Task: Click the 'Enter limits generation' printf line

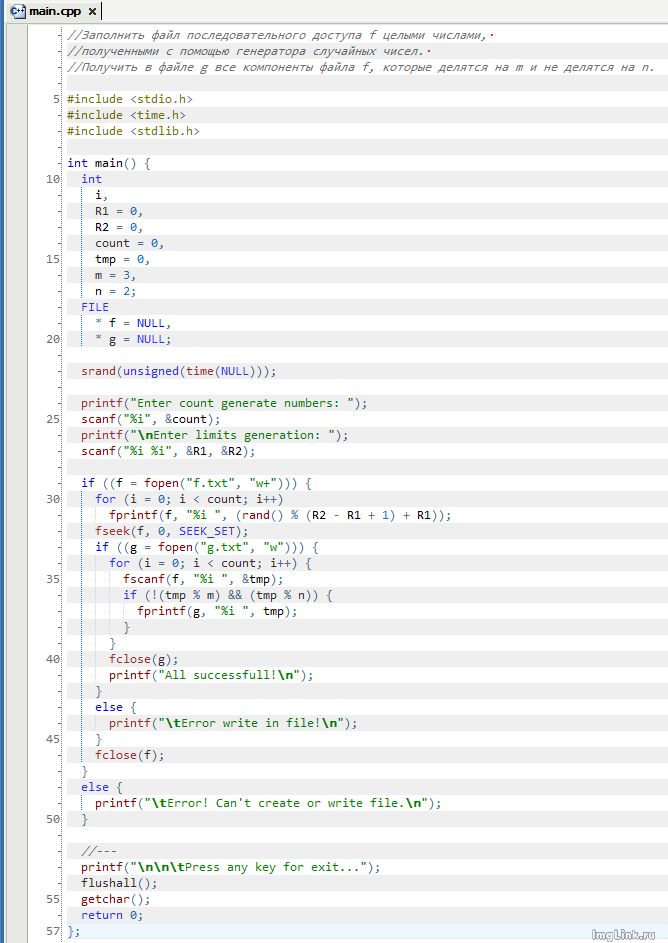Action: pyautogui.click(x=214, y=435)
